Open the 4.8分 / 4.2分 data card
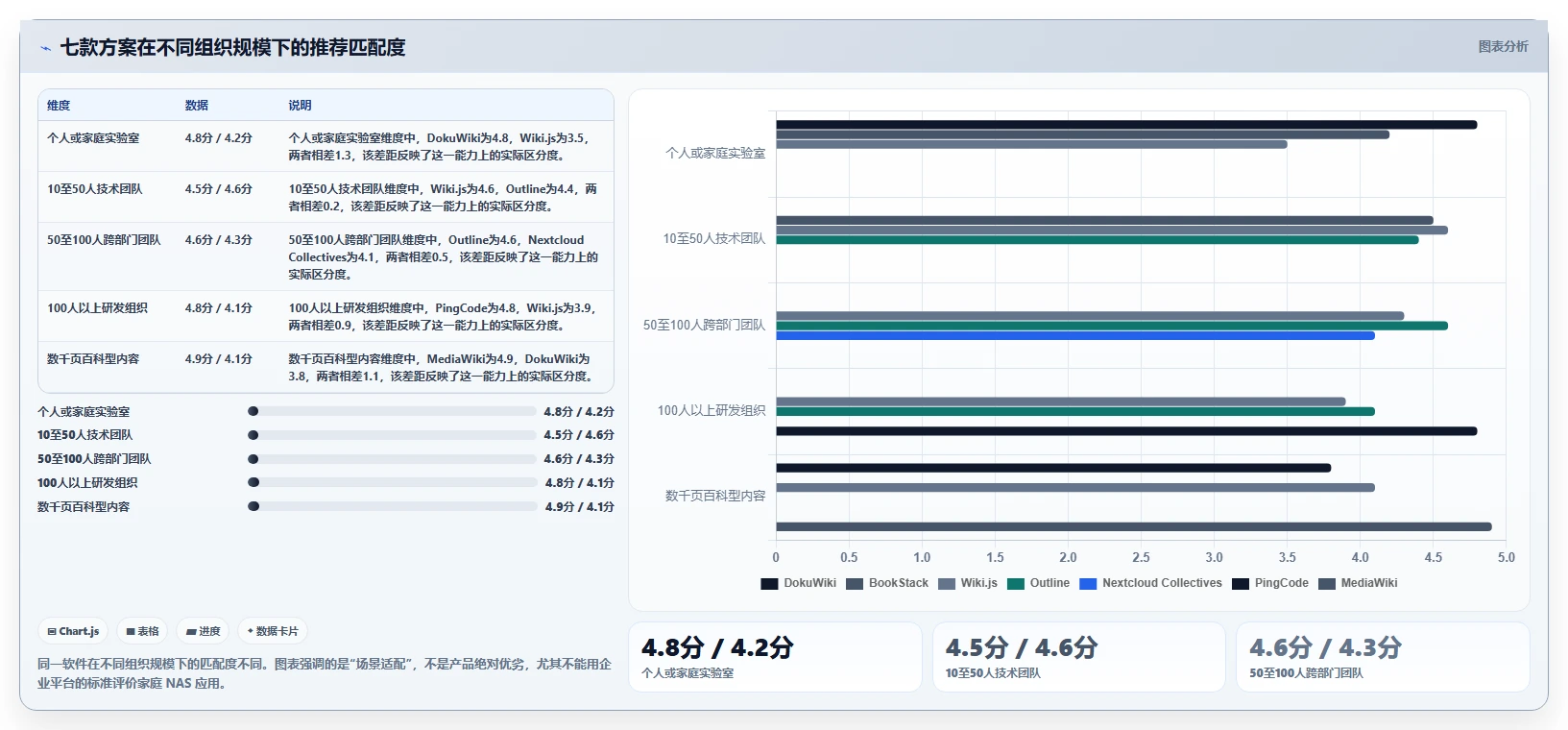This screenshot has width=1568, height=730. [x=775, y=657]
